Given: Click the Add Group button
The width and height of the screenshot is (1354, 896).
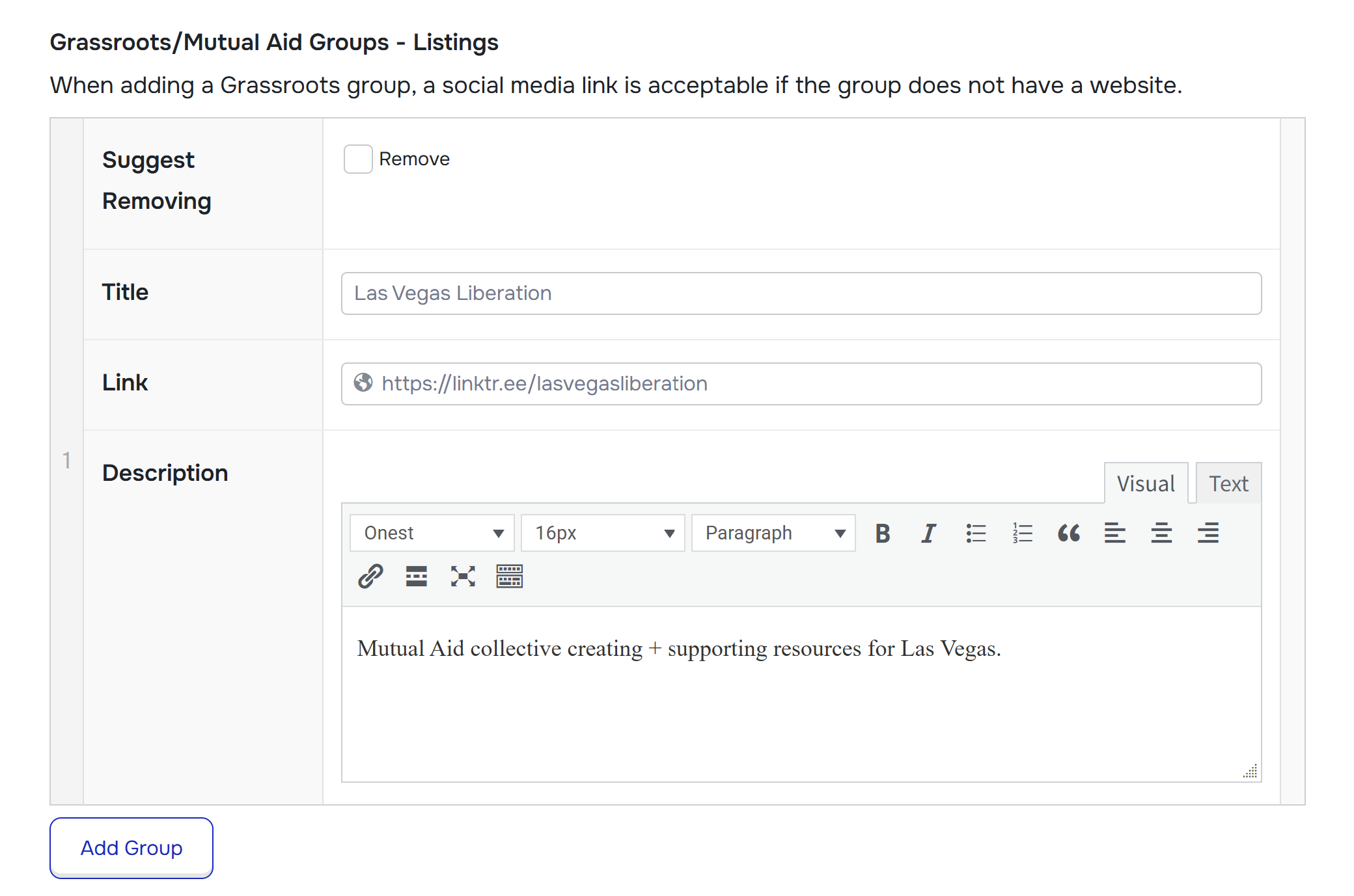Looking at the screenshot, I should [131, 848].
